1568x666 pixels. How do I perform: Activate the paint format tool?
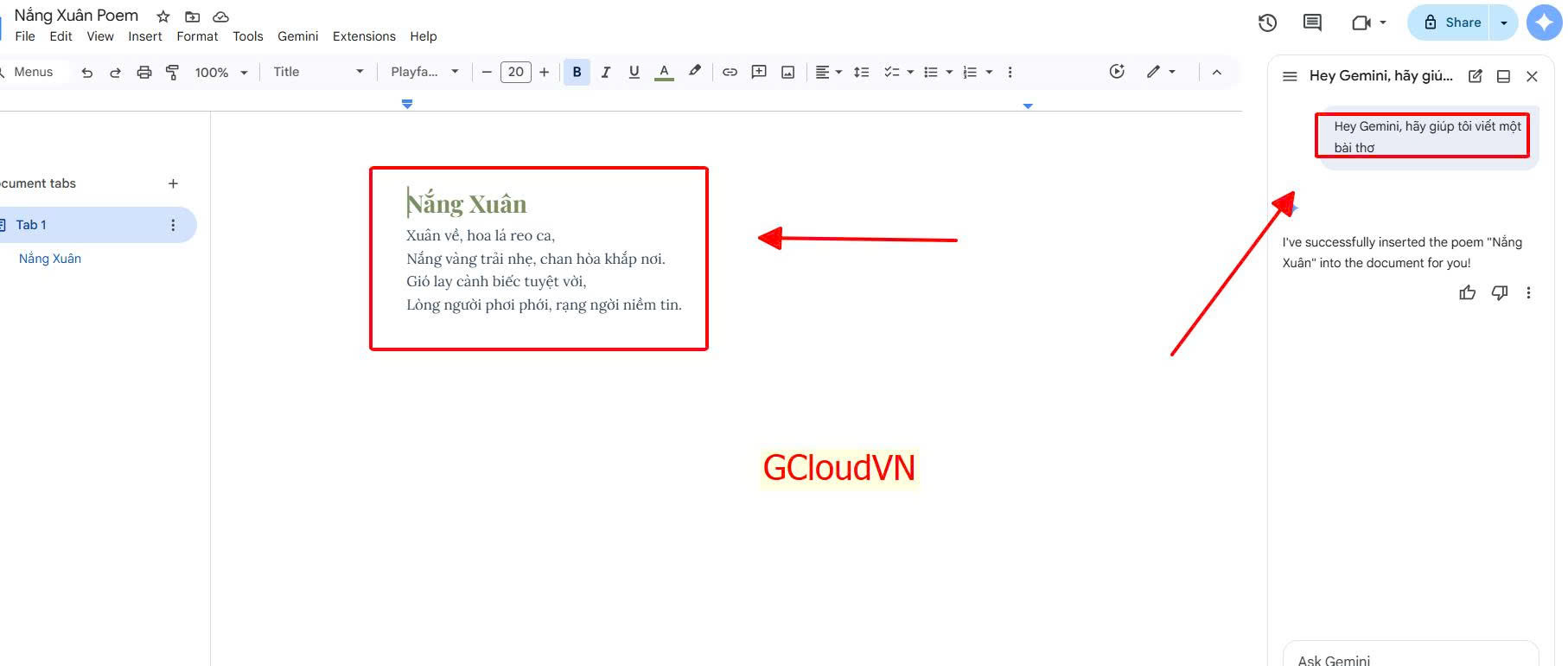(172, 73)
